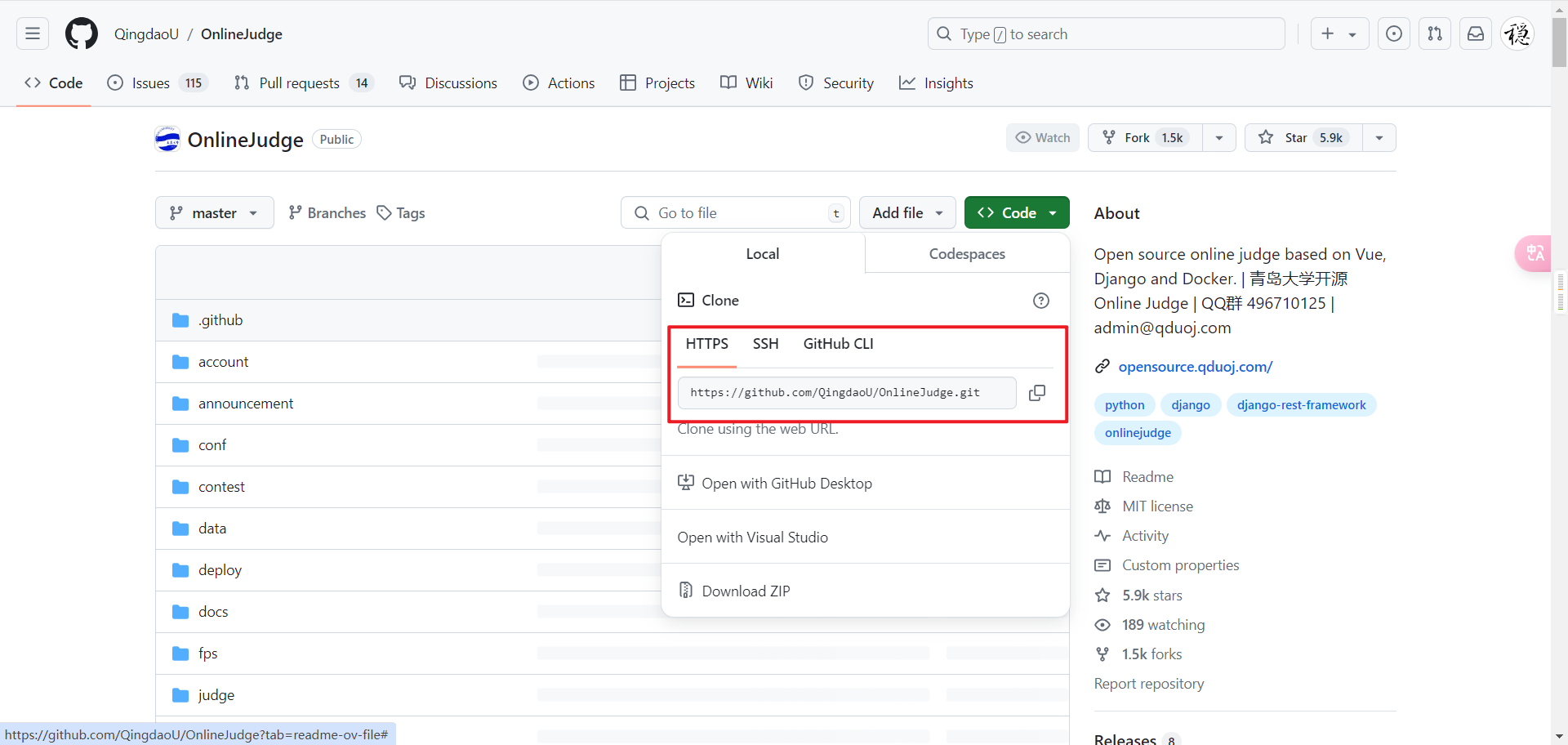Open the announcement folder
The height and width of the screenshot is (745, 1568).
(x=246, y=404)
